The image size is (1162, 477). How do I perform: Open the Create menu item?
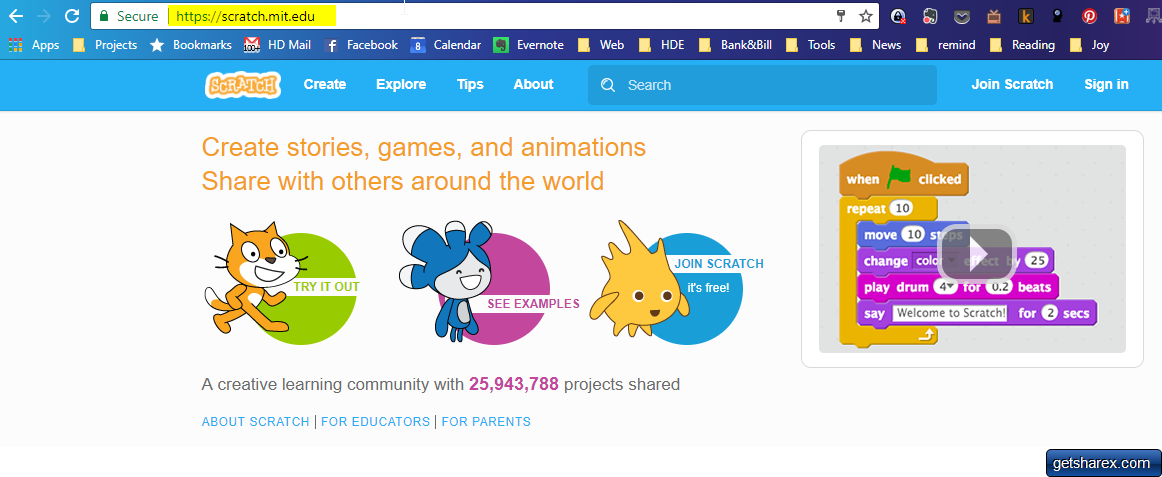pyautogui.click(x=325, y=84)
